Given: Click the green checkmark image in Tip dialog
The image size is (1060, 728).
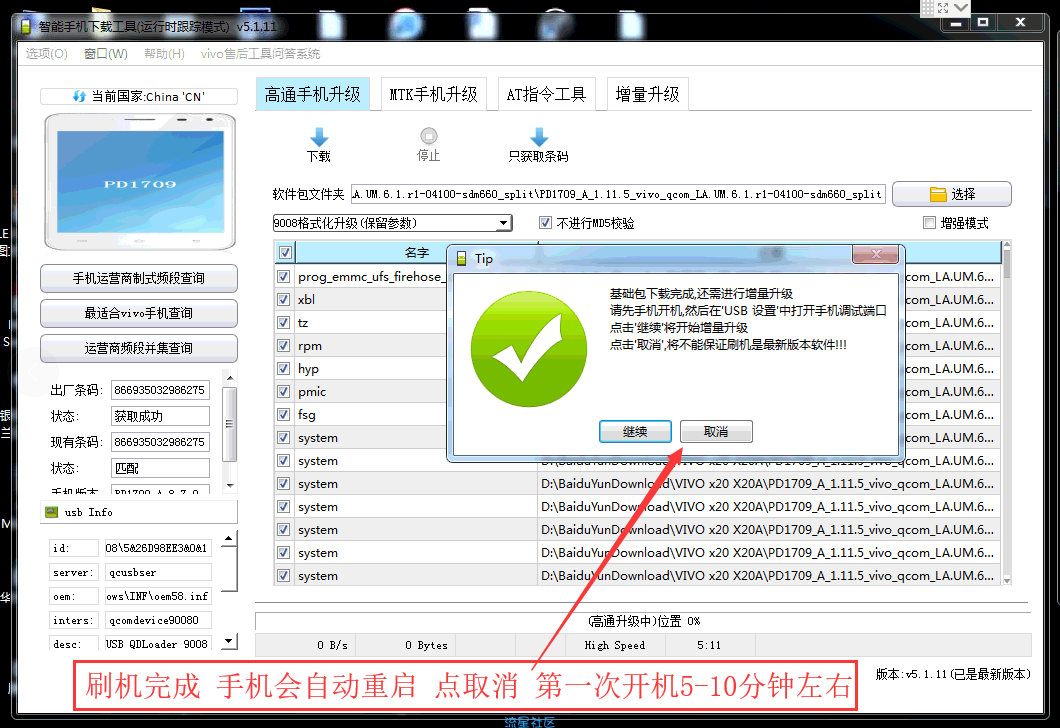Looking at the screenshot, I should pyautogui.click(x=529, y=349).
